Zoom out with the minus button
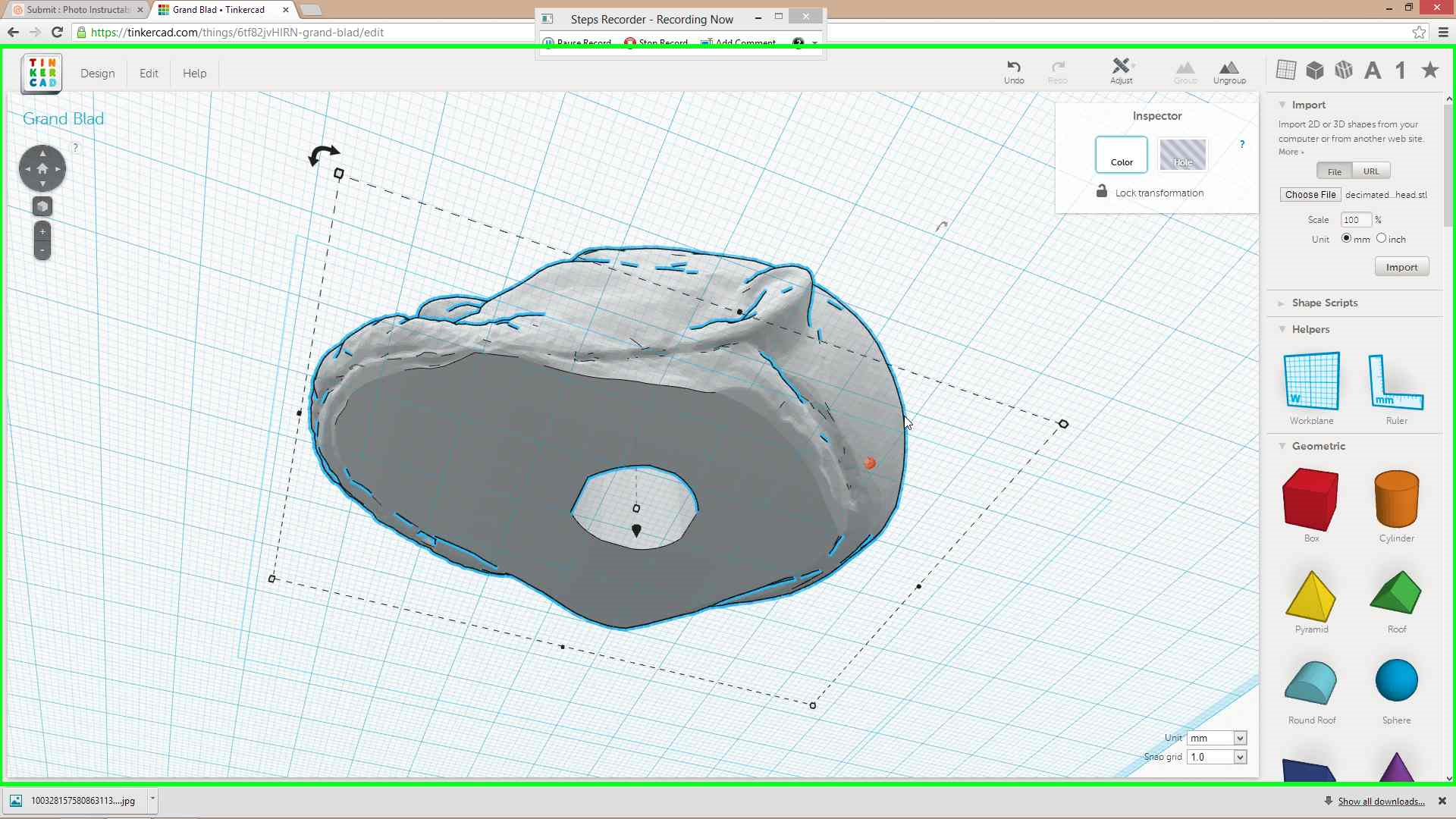1456x819 pixels. coord(42,250)
